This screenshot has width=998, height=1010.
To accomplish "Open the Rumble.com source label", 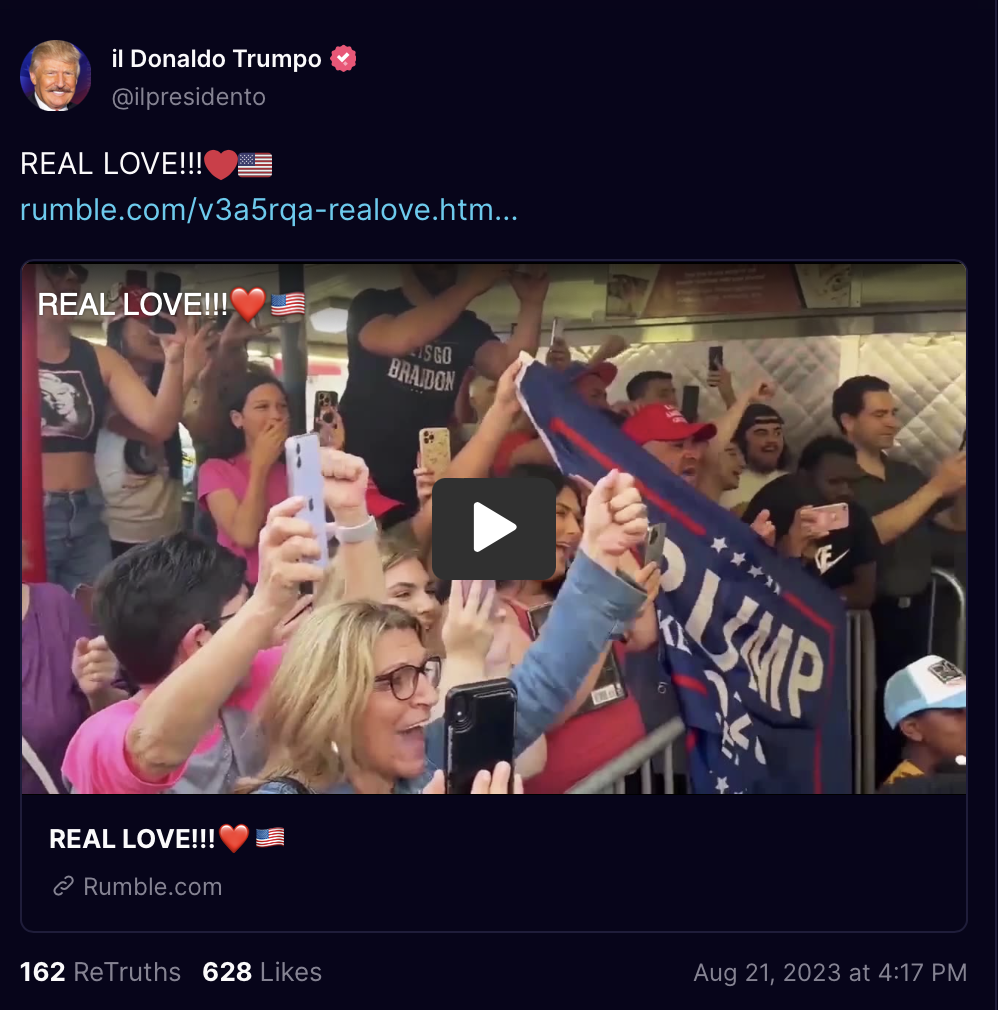I will tap(153, 886).
